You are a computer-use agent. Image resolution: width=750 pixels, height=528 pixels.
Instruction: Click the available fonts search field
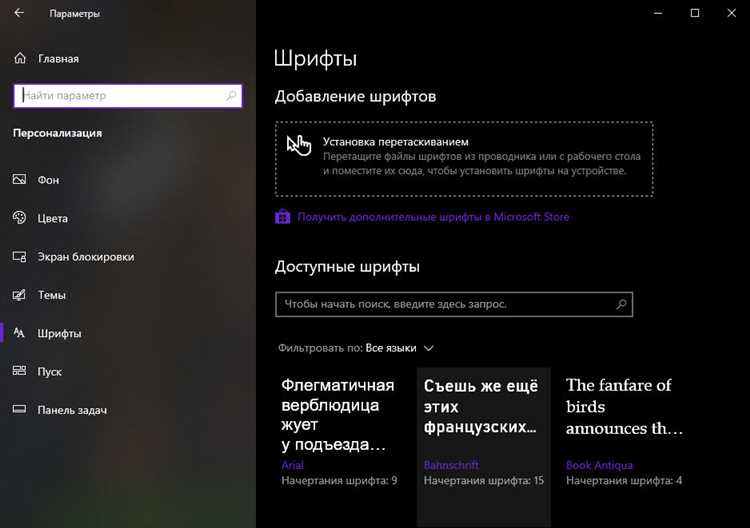coord(454,304)
